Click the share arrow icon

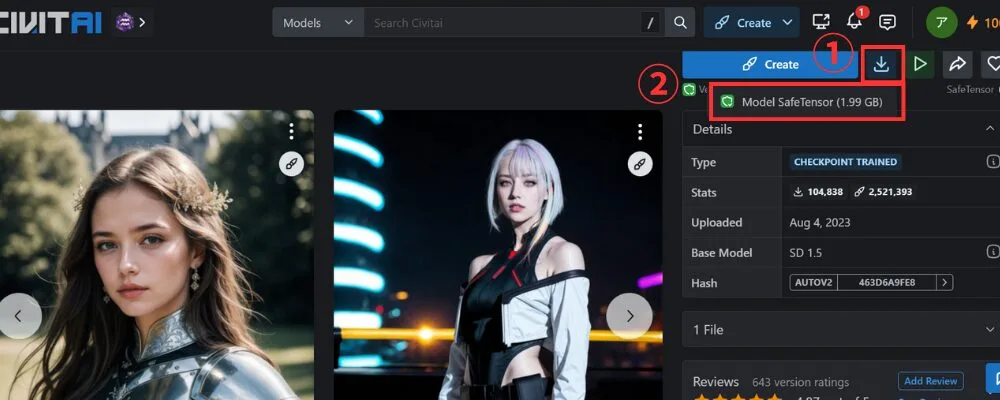957,64
